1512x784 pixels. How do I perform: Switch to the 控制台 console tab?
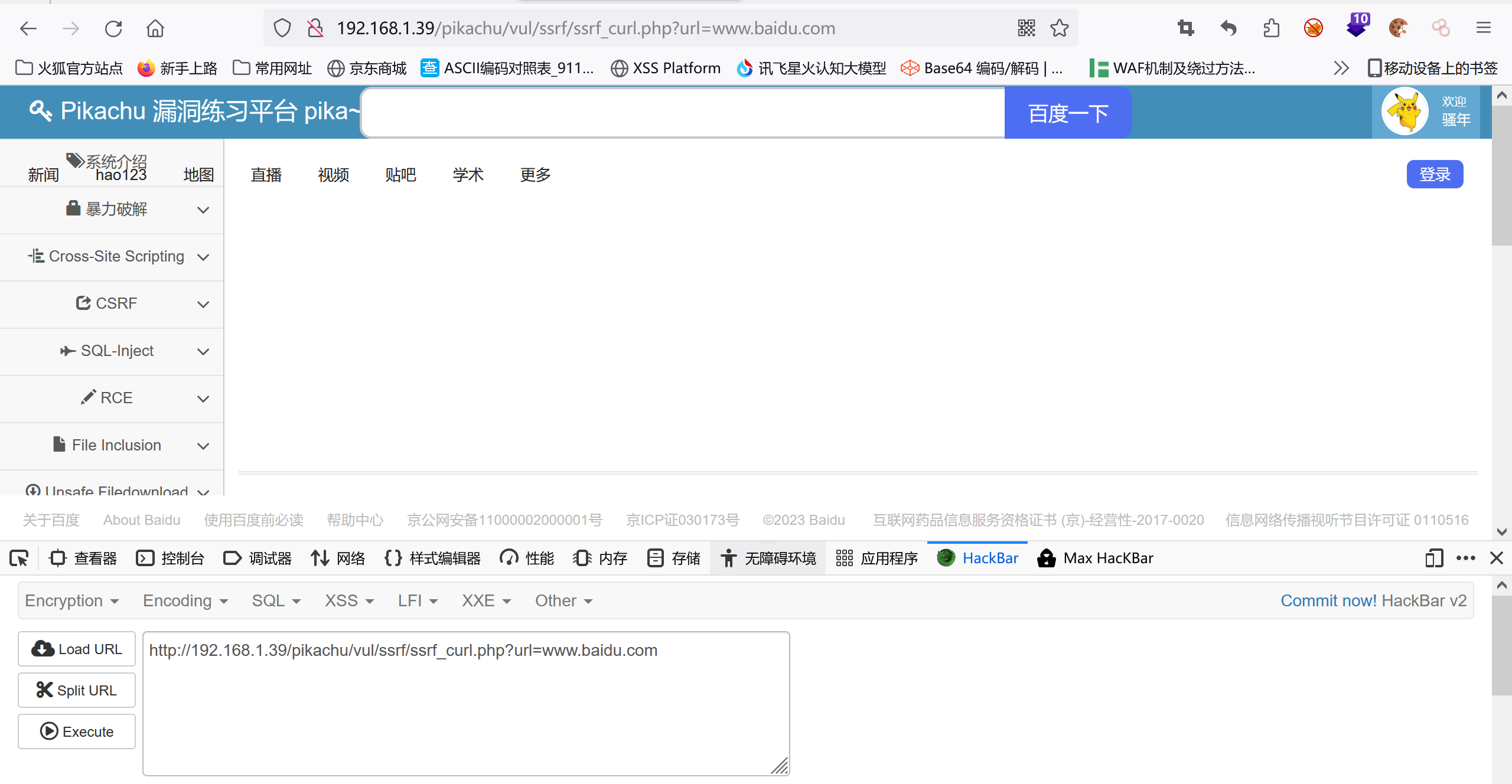pyautogui.click(x=170, y=558)
